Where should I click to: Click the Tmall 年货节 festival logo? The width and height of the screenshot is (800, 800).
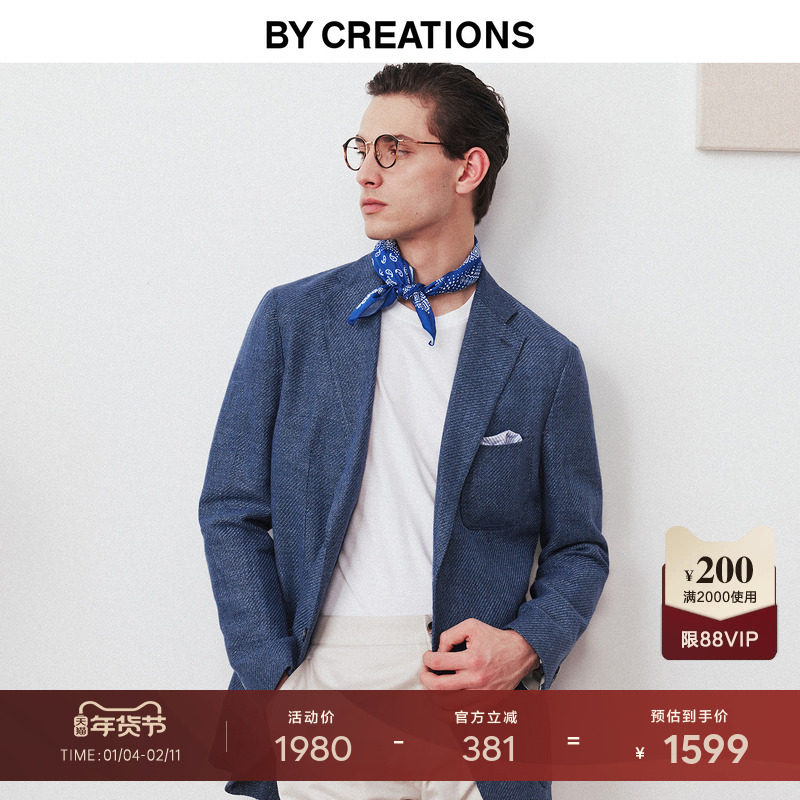click(120, 720)
